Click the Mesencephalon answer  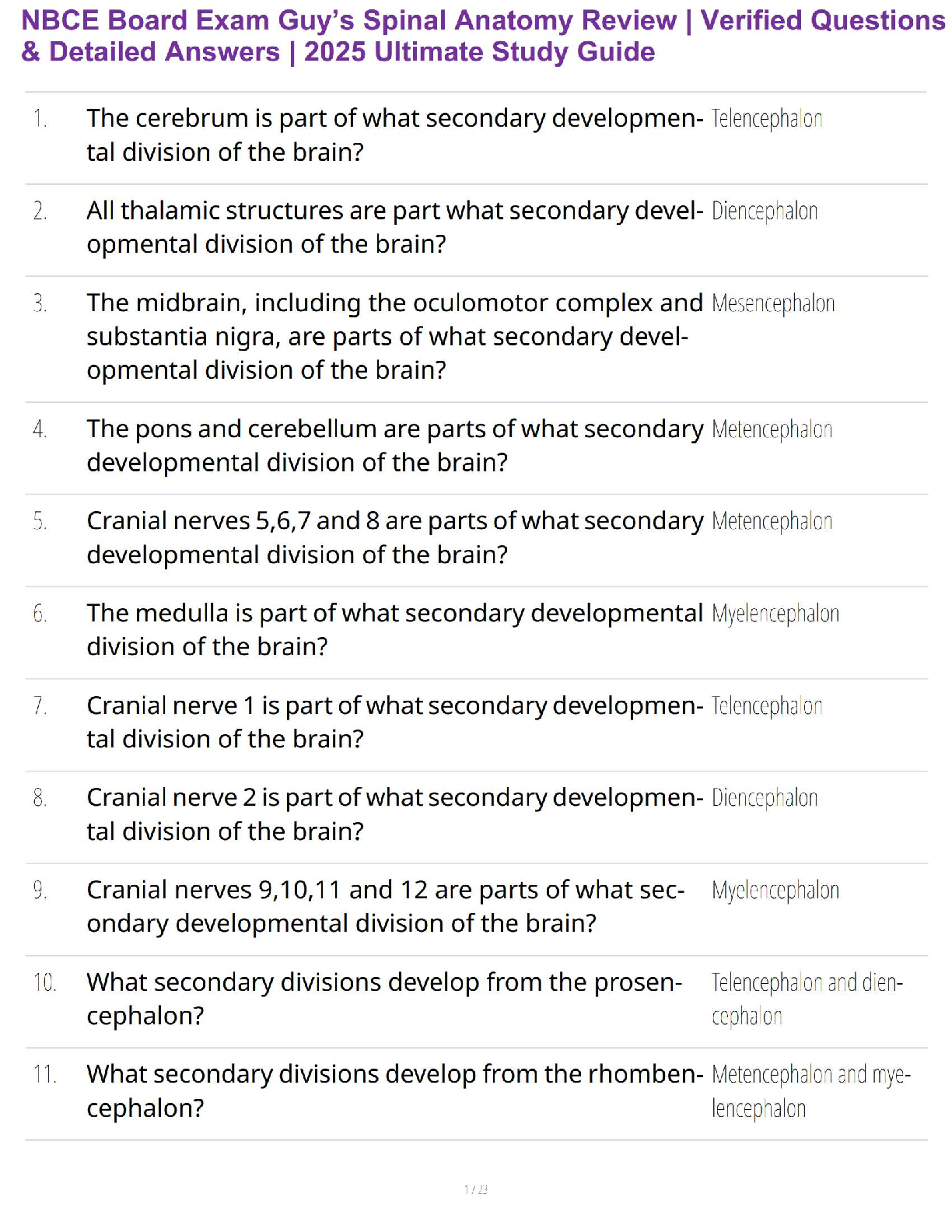773,303
